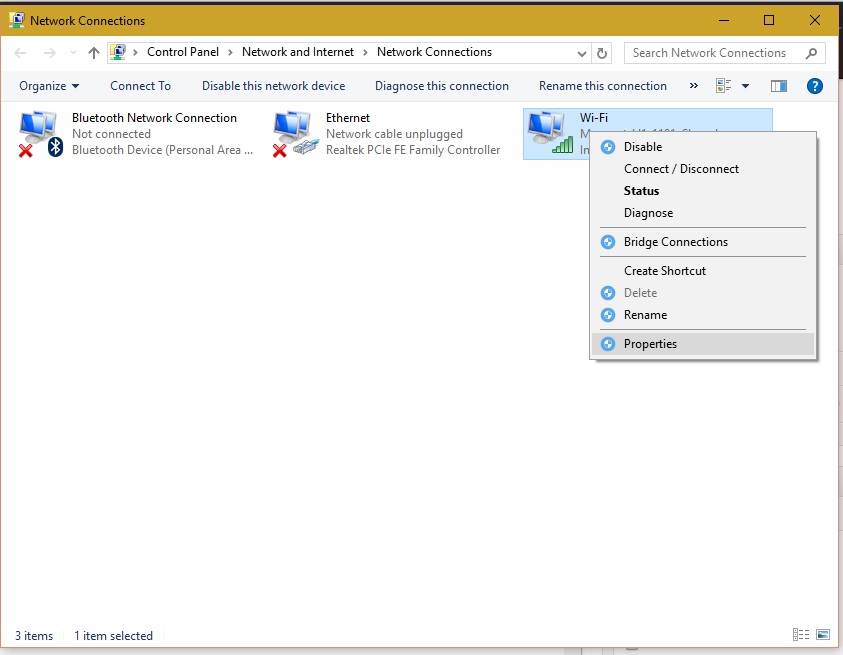The height and width of the screenshot is (655, 843).
Task: Select the Ethernet adapter icon
Action: coord(294,133)
